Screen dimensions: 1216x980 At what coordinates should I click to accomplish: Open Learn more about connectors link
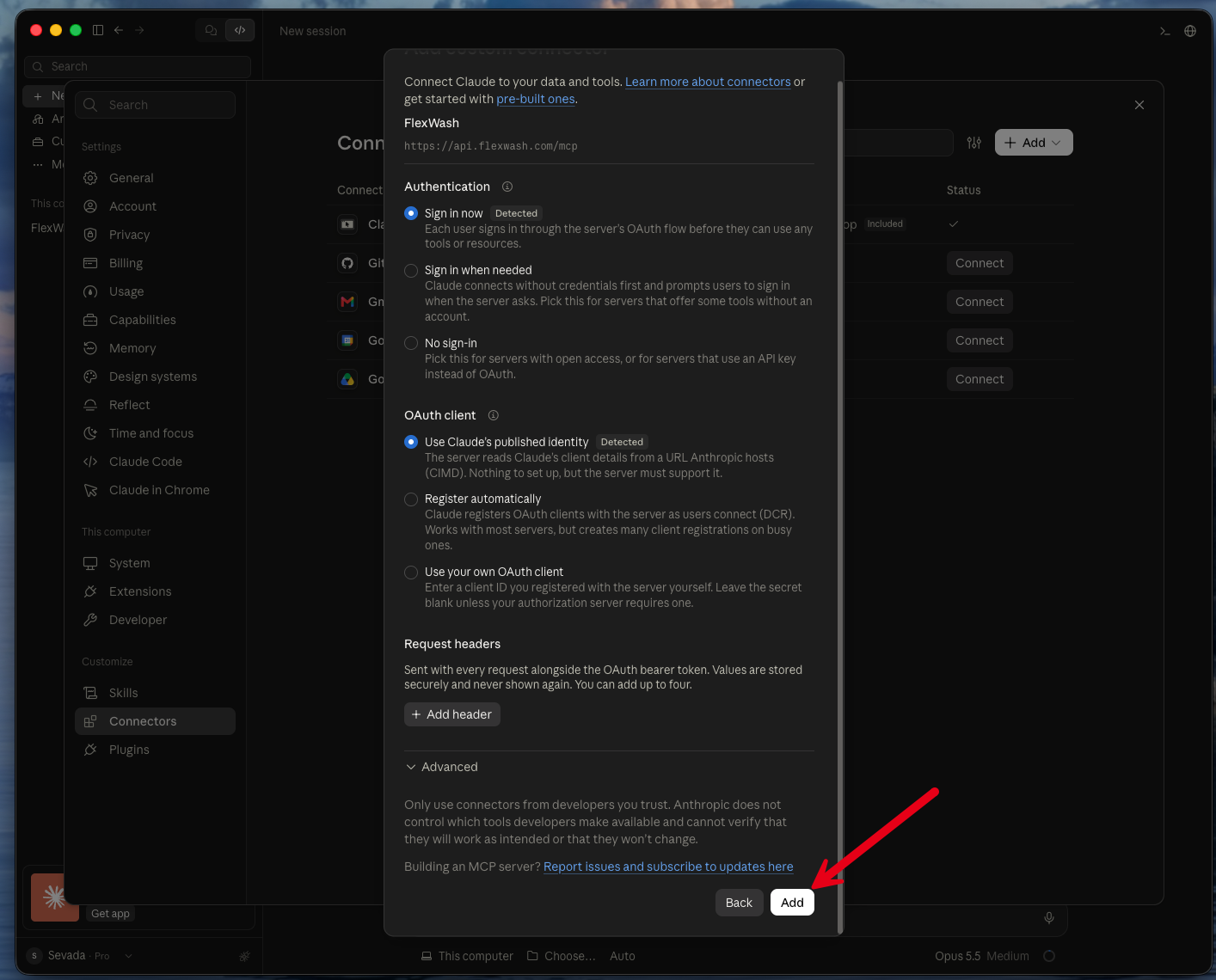(x=708, y=82)
